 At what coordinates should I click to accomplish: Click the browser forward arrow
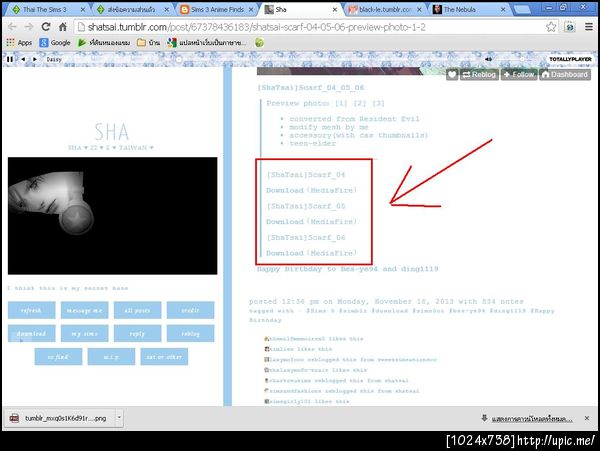29,27
